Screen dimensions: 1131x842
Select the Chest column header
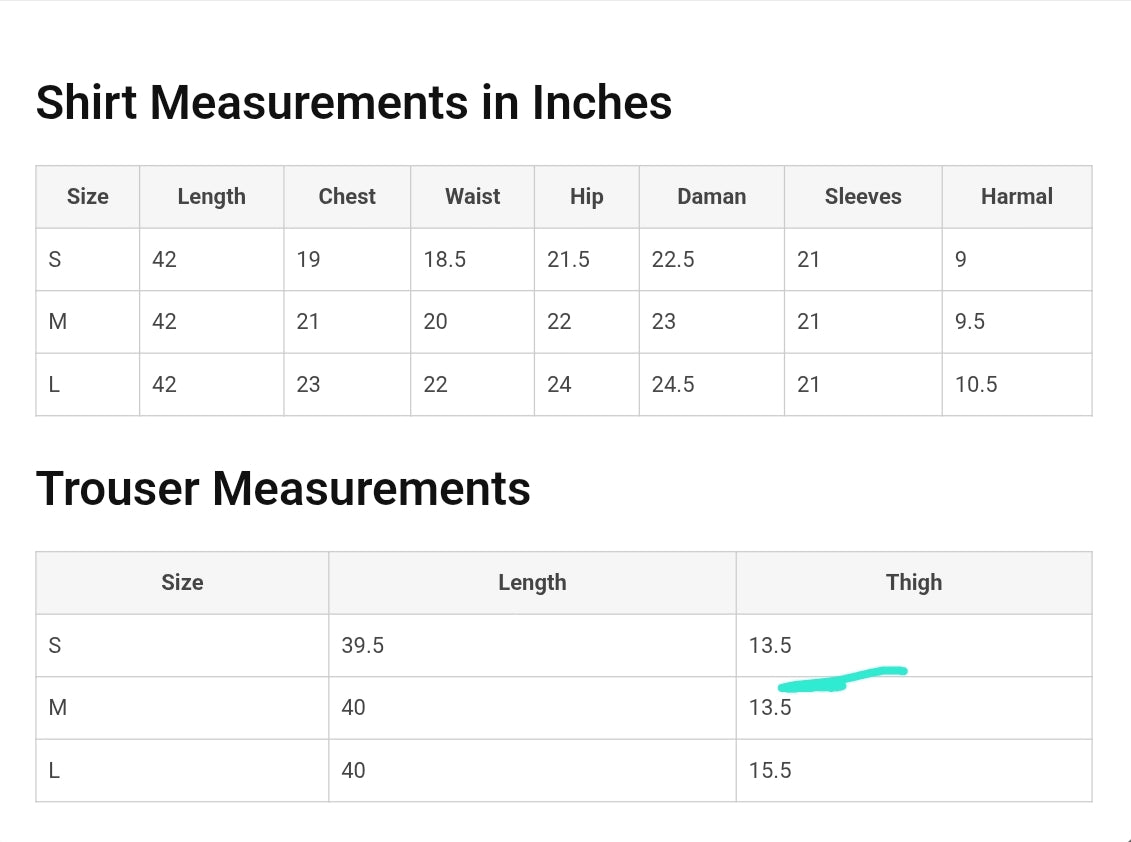pos(347,197)
